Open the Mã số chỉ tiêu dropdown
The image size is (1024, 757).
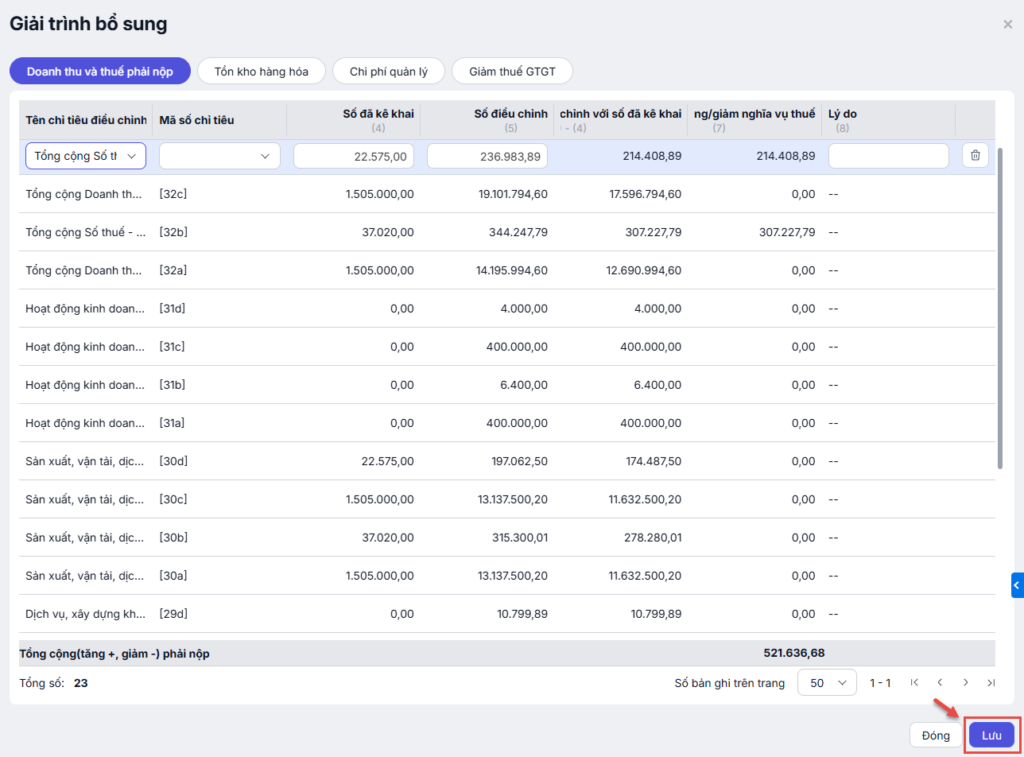click(220, 156)
